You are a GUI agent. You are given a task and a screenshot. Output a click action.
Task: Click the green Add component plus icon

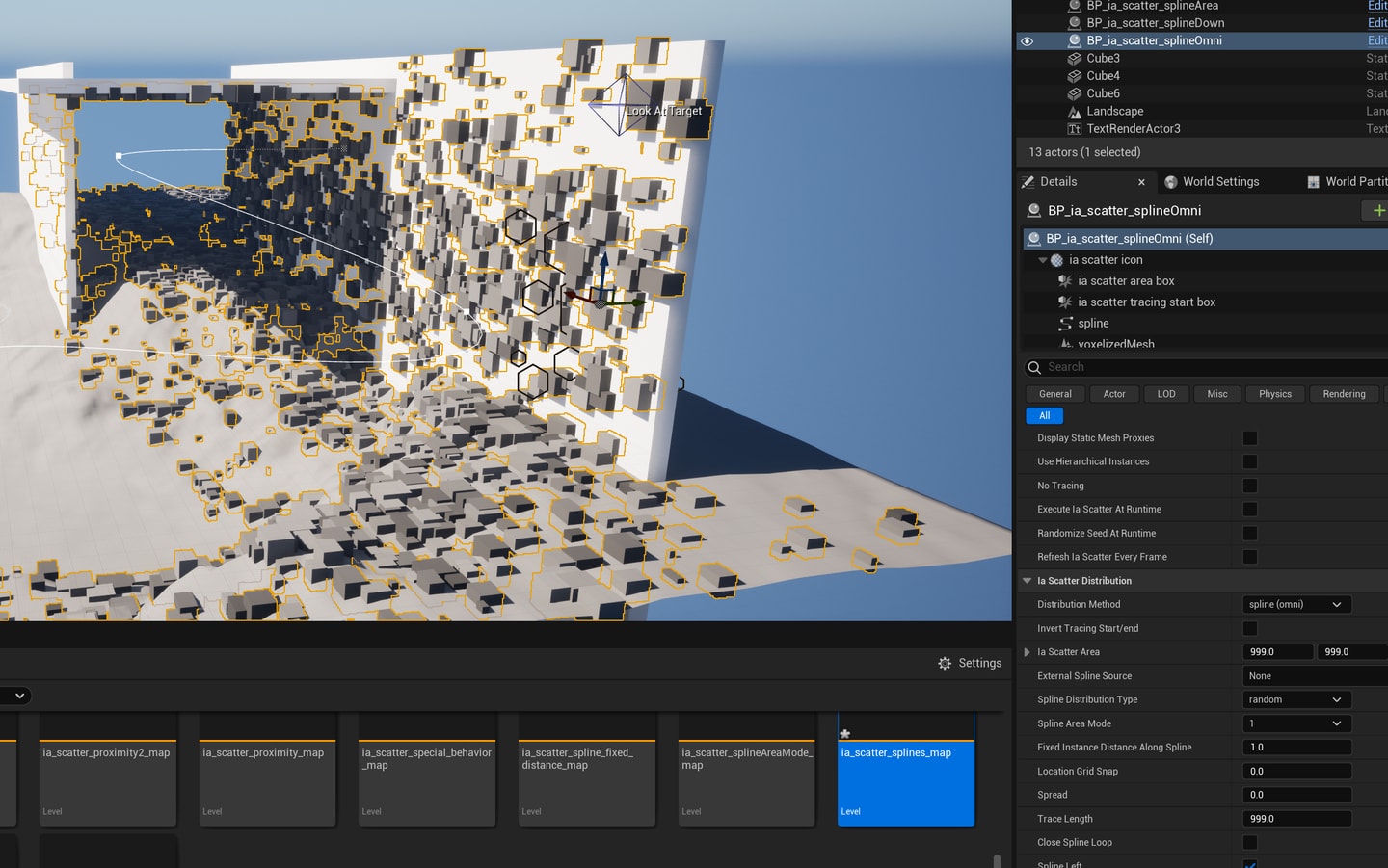(1378, 210)
